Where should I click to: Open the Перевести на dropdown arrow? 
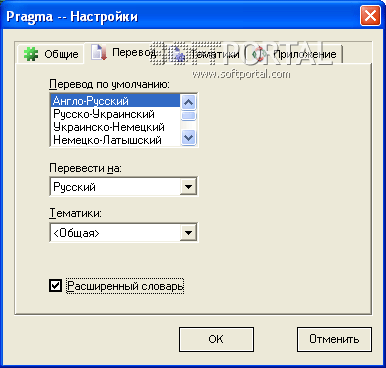point(188,187)
